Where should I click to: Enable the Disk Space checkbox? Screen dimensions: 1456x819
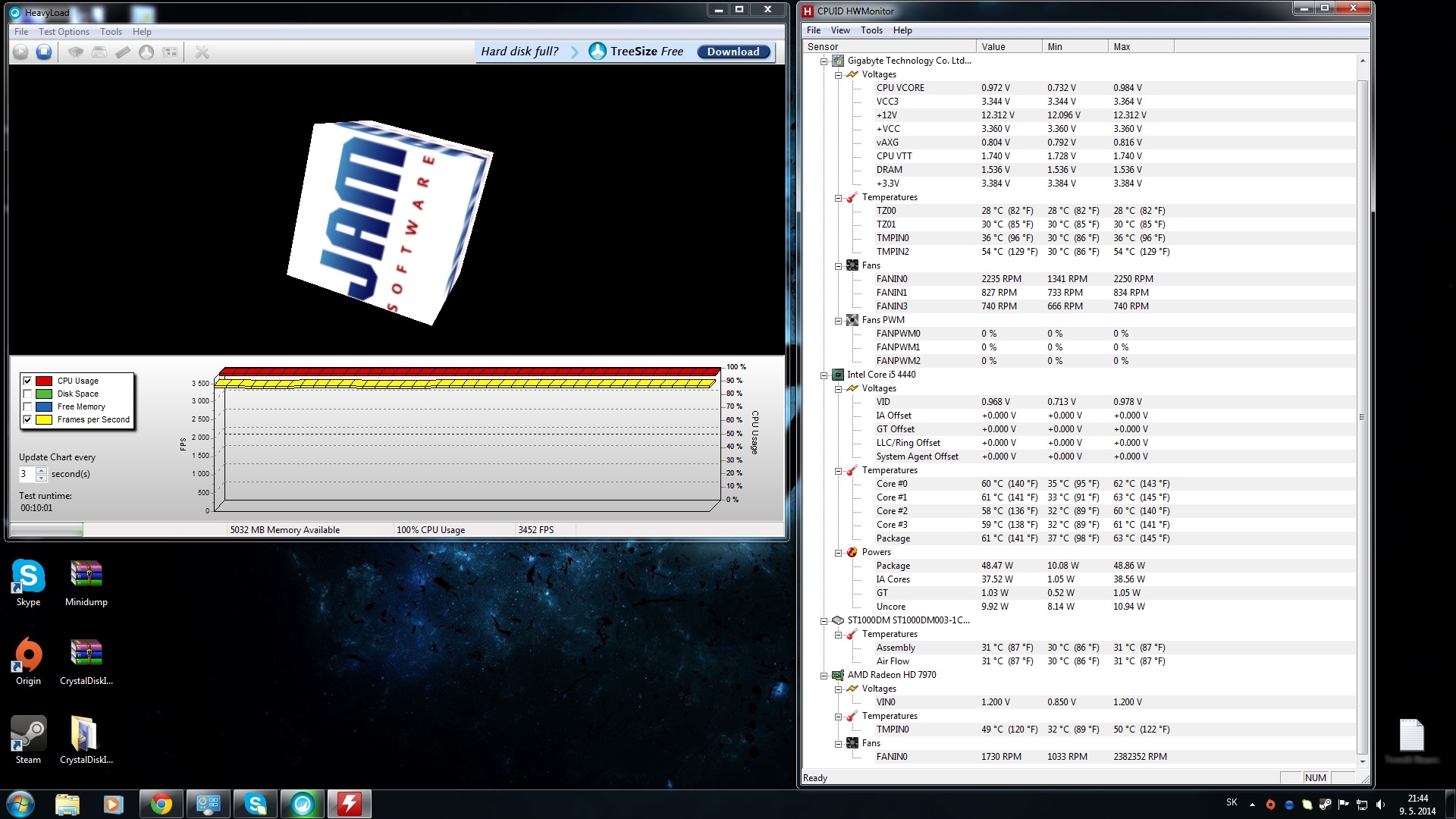tap(27, 394)
